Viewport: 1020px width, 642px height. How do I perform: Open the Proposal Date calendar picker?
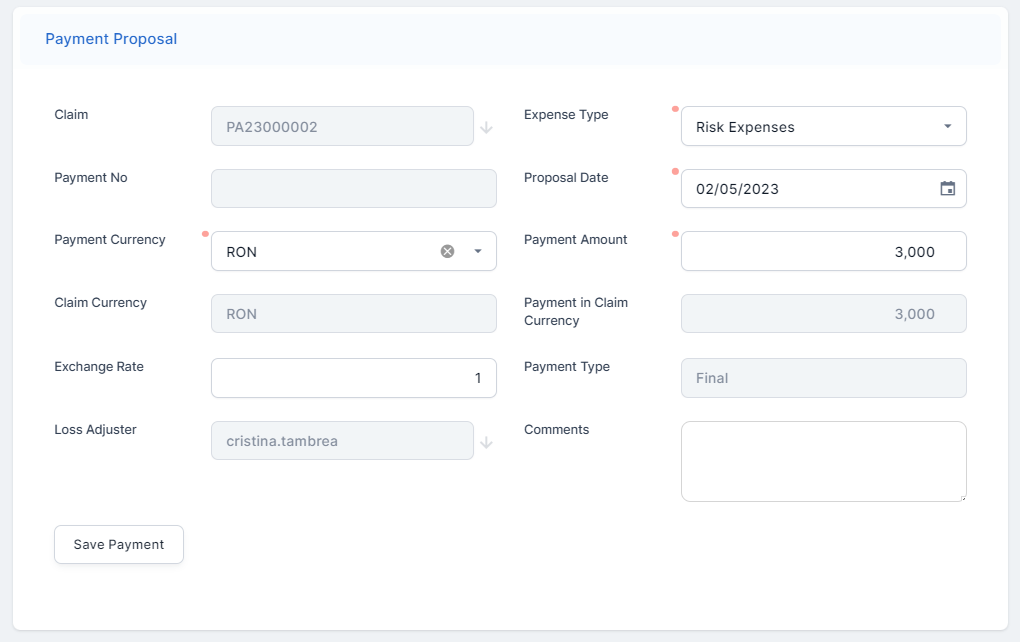coord(947,189)
